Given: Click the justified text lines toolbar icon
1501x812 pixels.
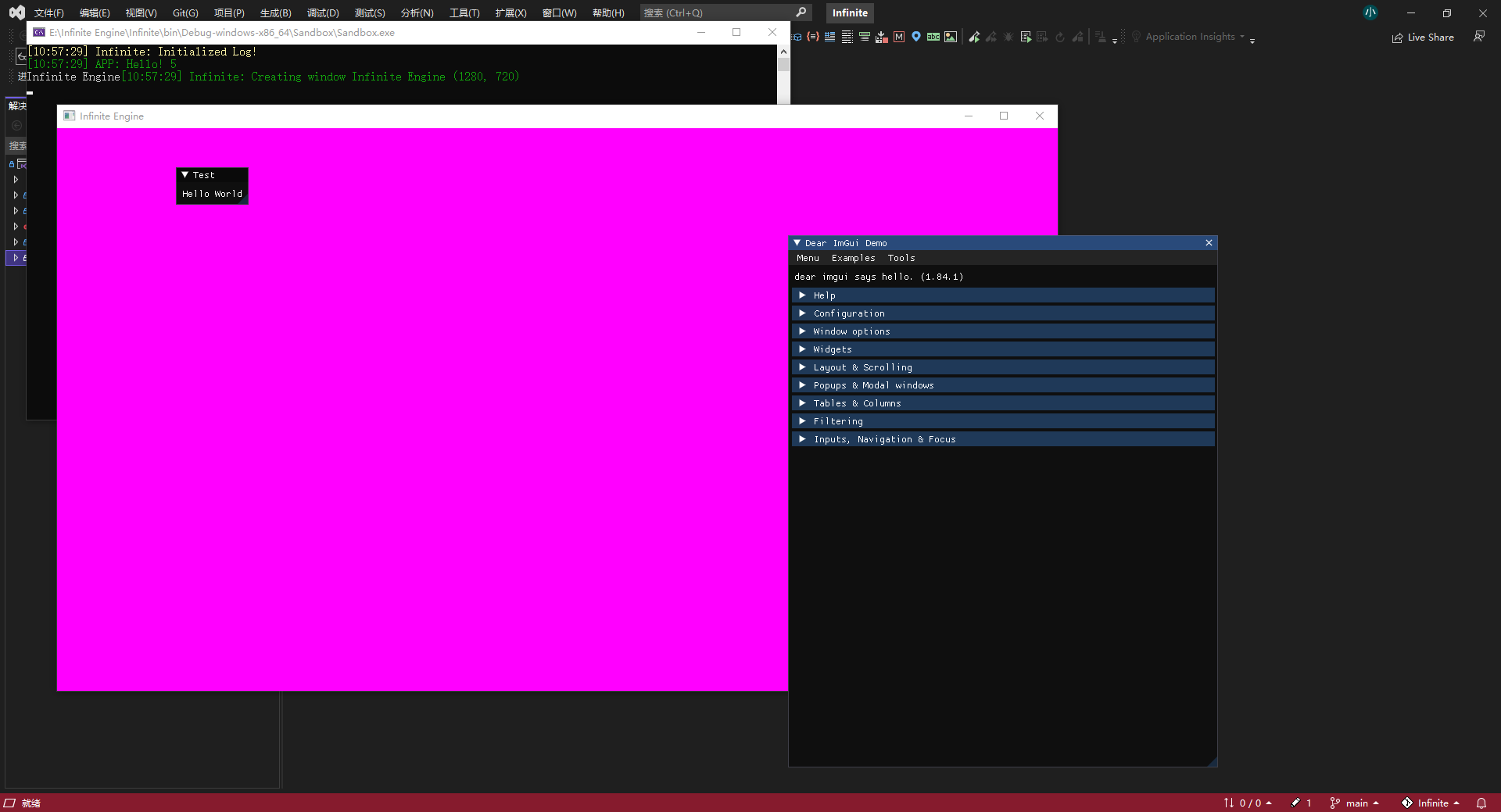Looking at the screenshot, I should 847,37.
